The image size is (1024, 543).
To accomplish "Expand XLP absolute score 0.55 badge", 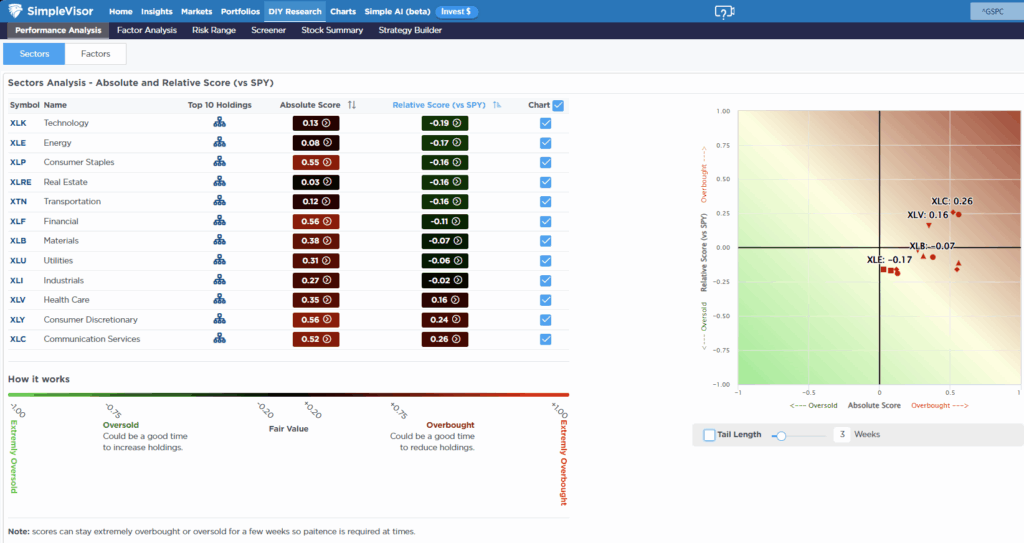I will point(316,162).
